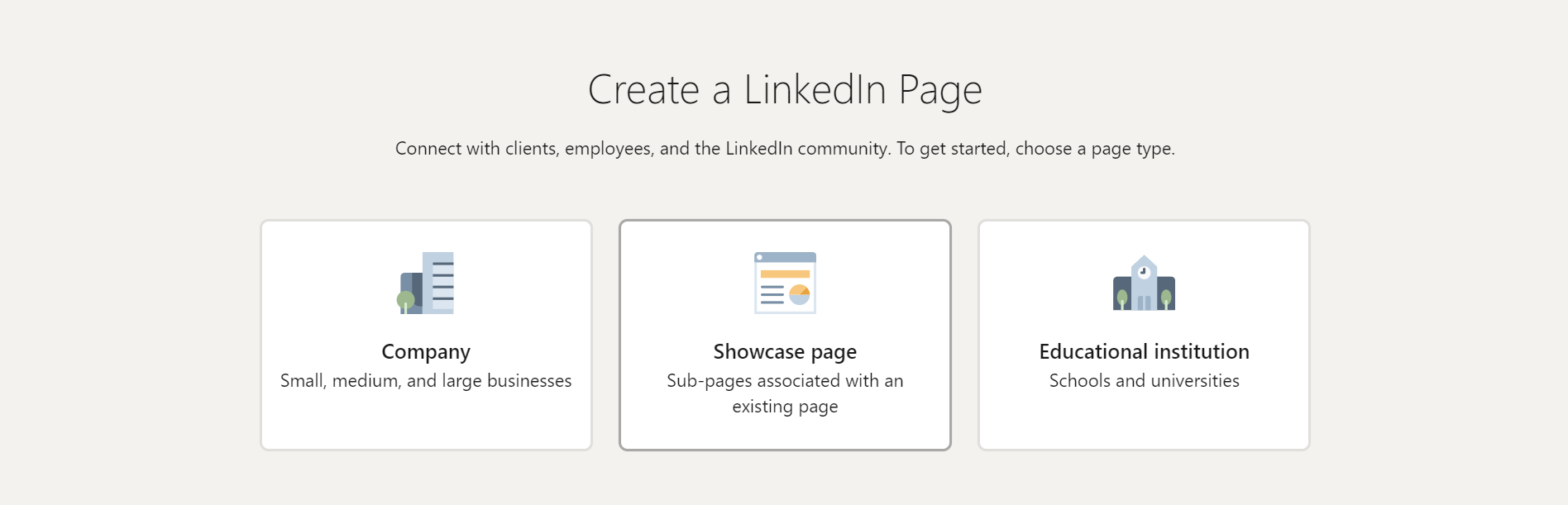The image size is (1568, 505).
Task: Click 'Small, medium, and large businesses' description
Action: point(426,381)
